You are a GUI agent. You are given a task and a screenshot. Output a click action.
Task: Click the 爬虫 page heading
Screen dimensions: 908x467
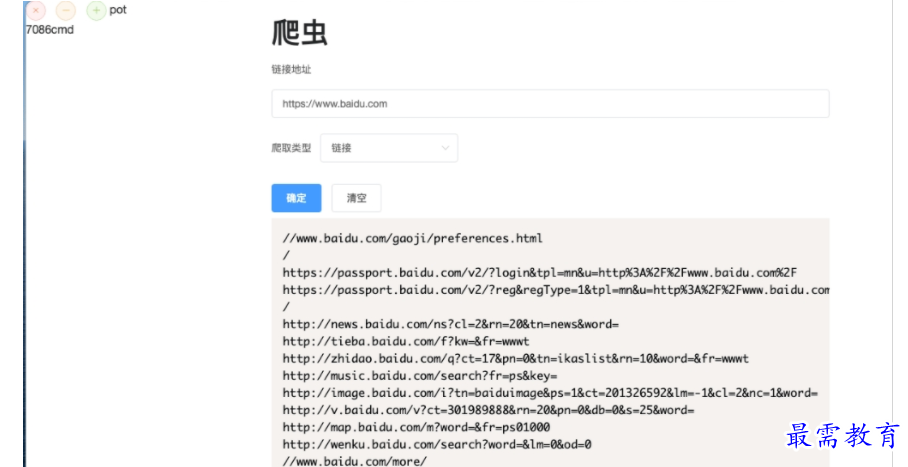[x=299, y=32]
